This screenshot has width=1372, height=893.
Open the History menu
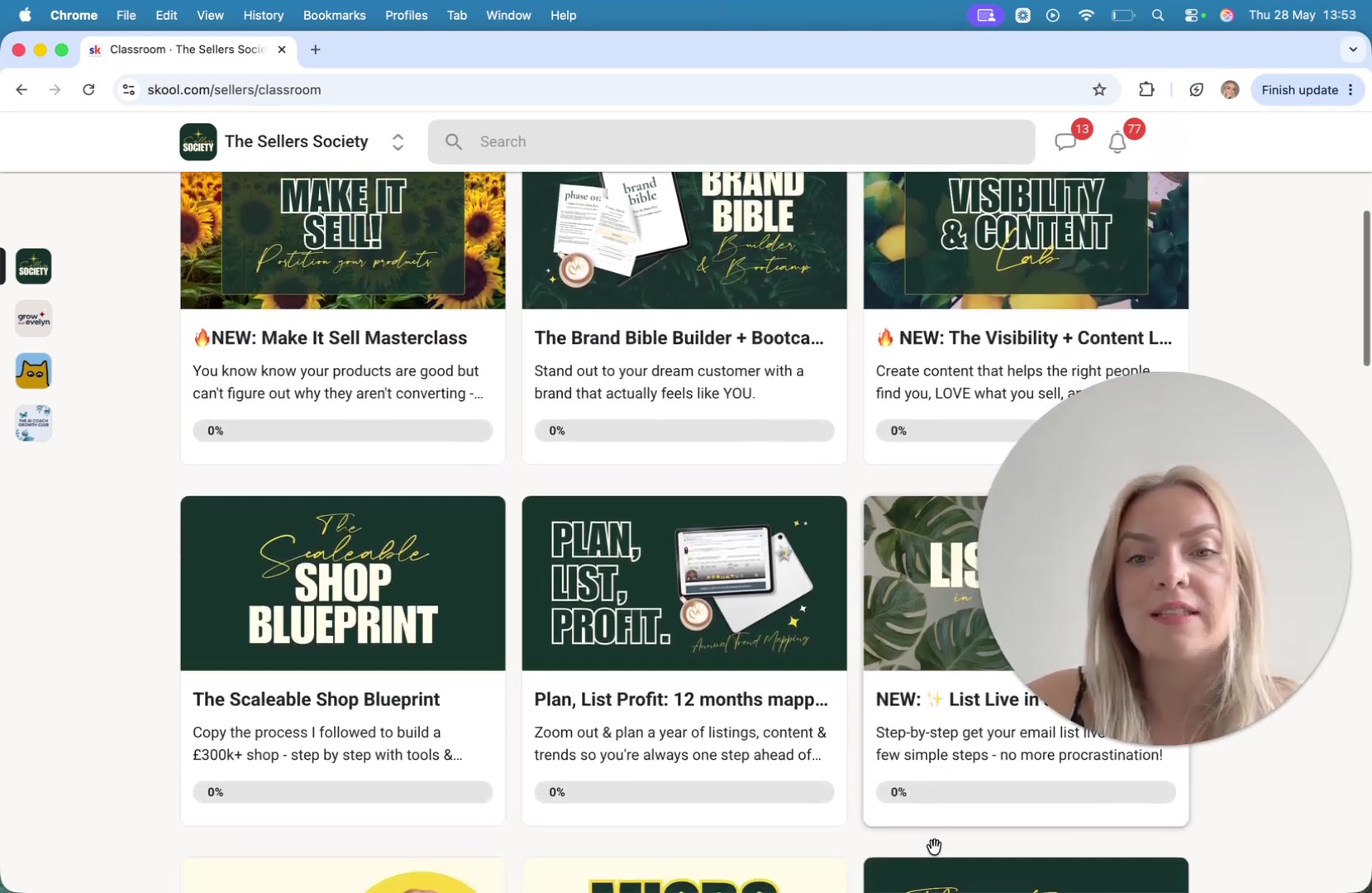click(x=263, y=15)
